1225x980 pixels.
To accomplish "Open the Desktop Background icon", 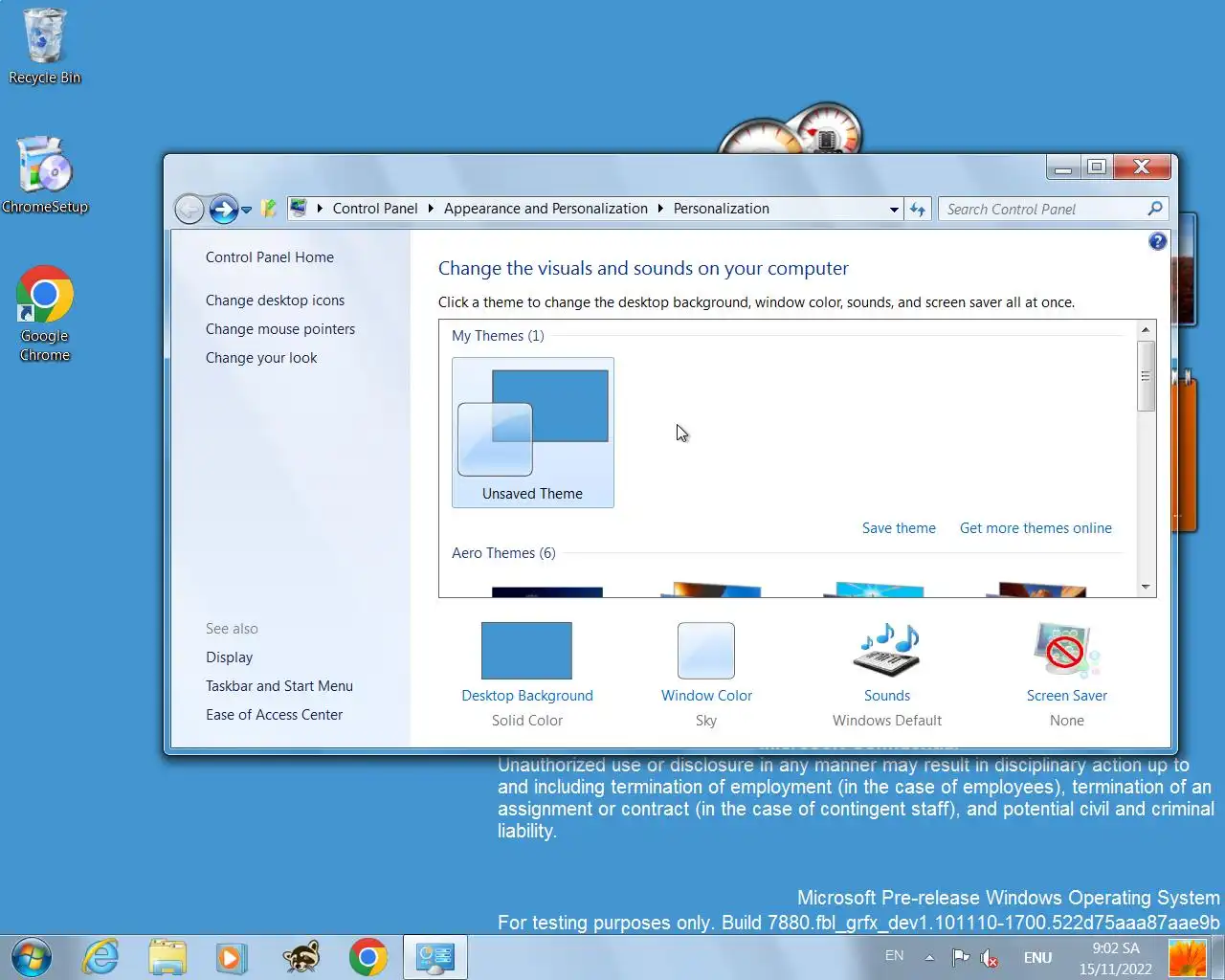I will pyautogui.click(x=526, y=651).
